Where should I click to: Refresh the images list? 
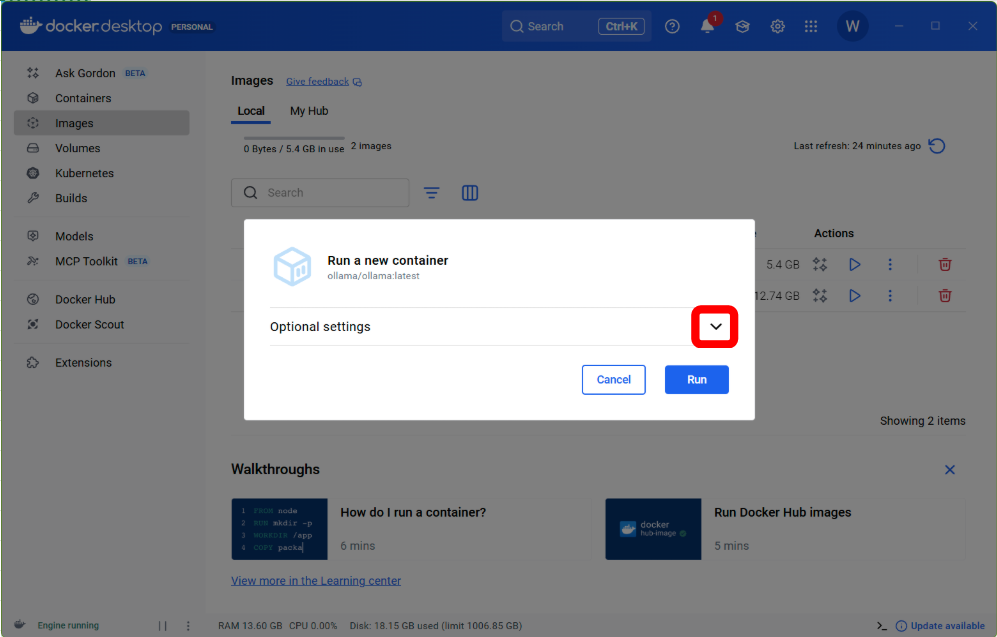[937, 146]
